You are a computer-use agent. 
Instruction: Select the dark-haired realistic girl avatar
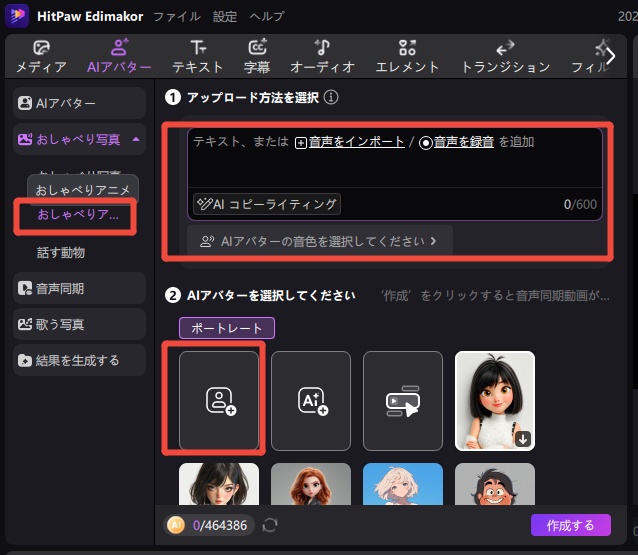[x=219, y=484]
